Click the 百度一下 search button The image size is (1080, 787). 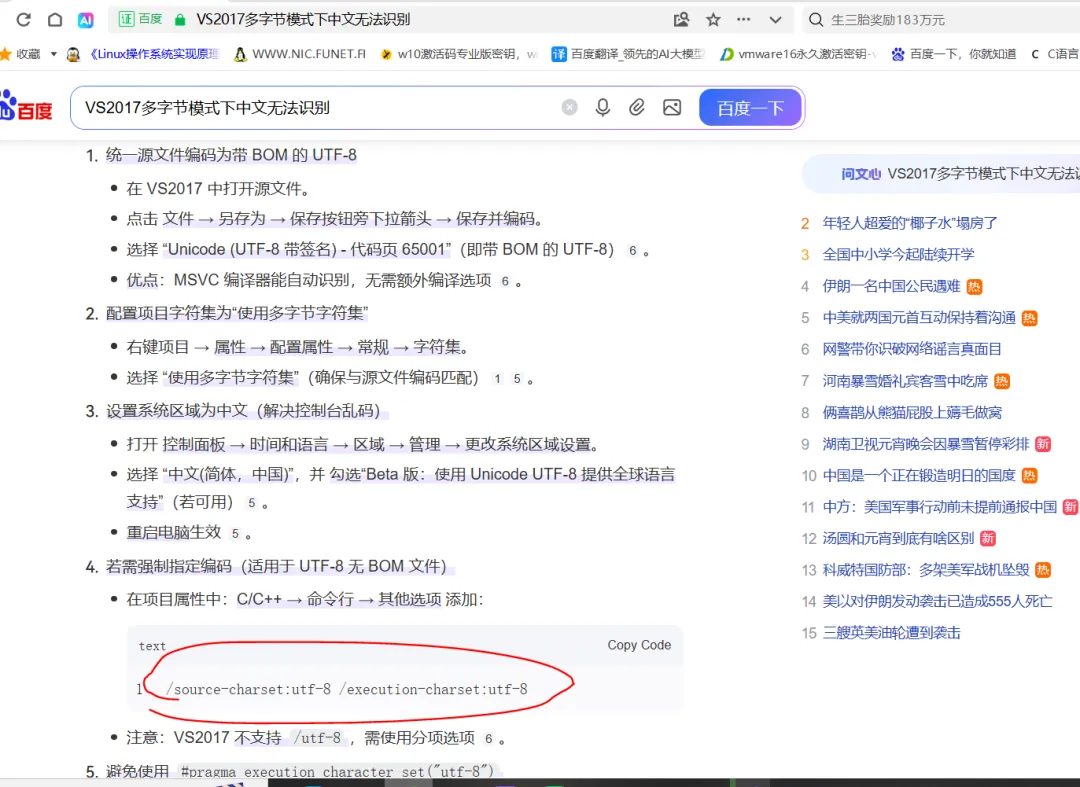(750, 107)
